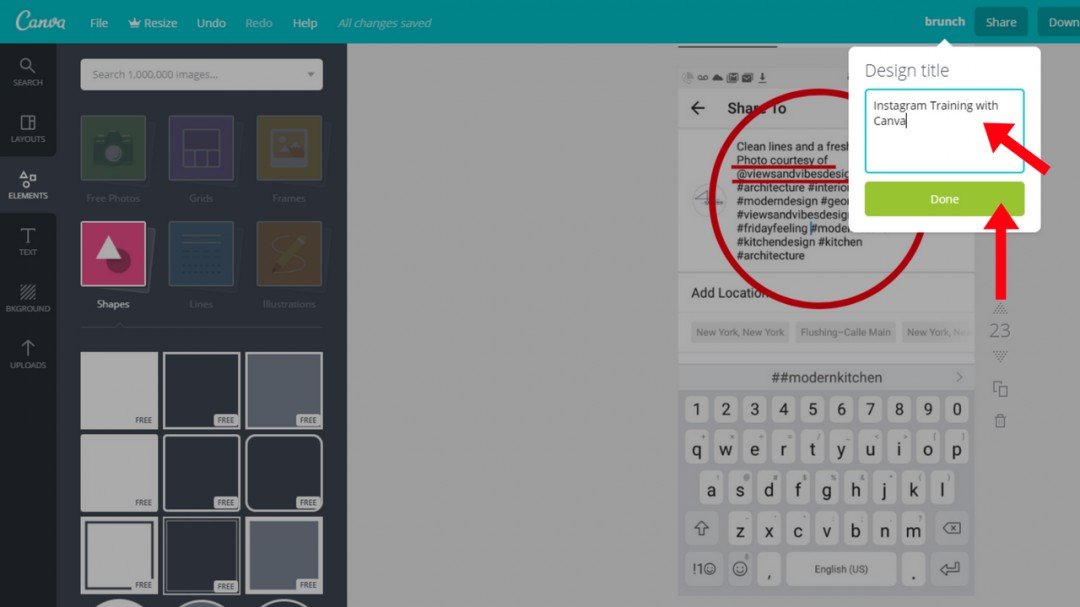Open the Uploads sidebar tab

click(x=28, y=355)
